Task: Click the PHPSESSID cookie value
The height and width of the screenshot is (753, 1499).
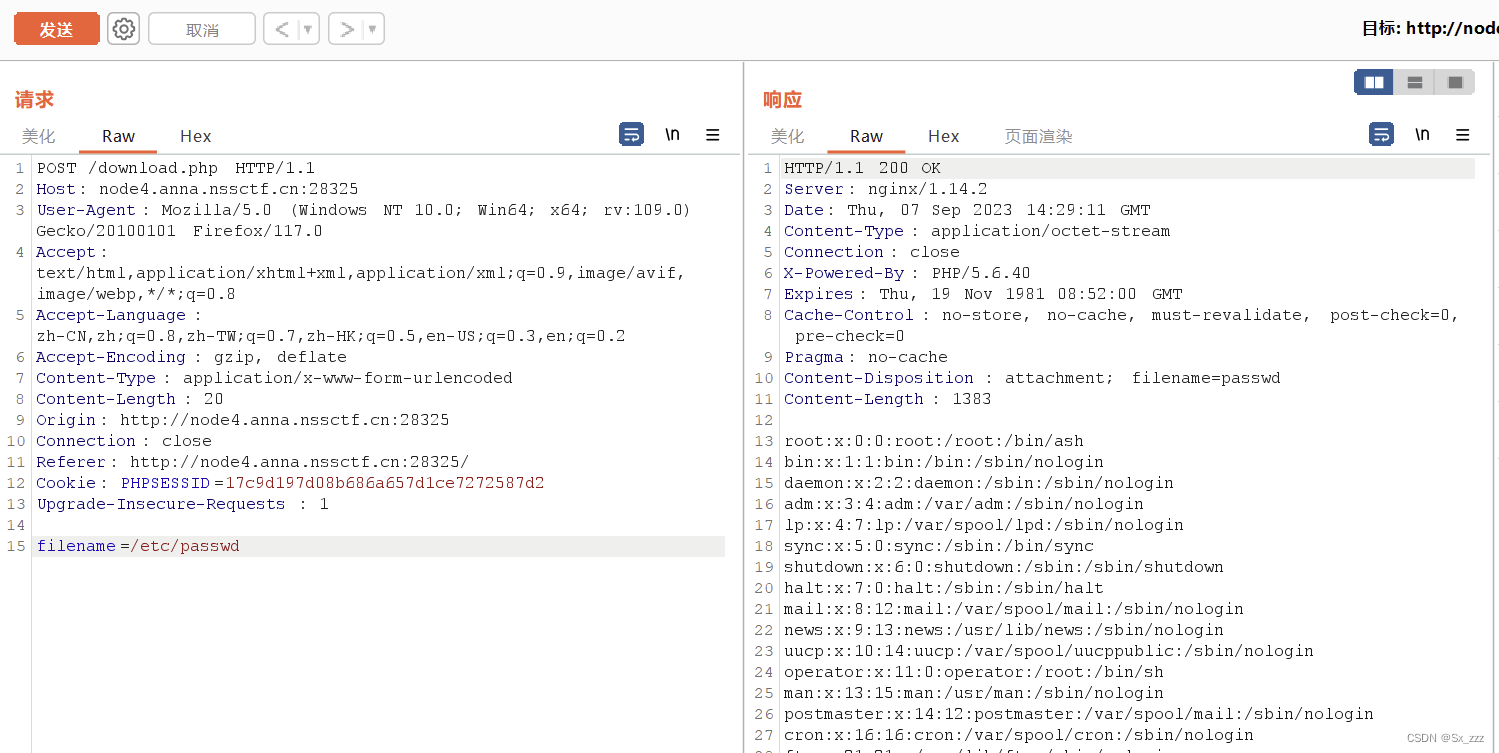Action: coord(384,483)
